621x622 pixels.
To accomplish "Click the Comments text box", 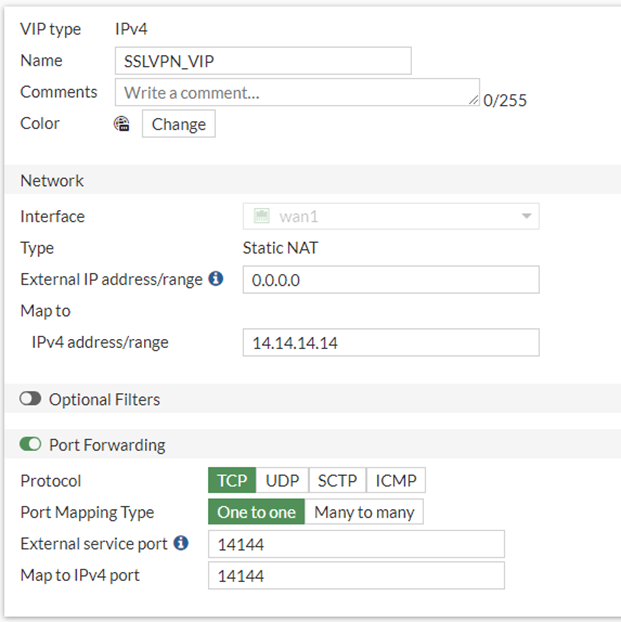I will pyautogui.click(x=296, y=92).
